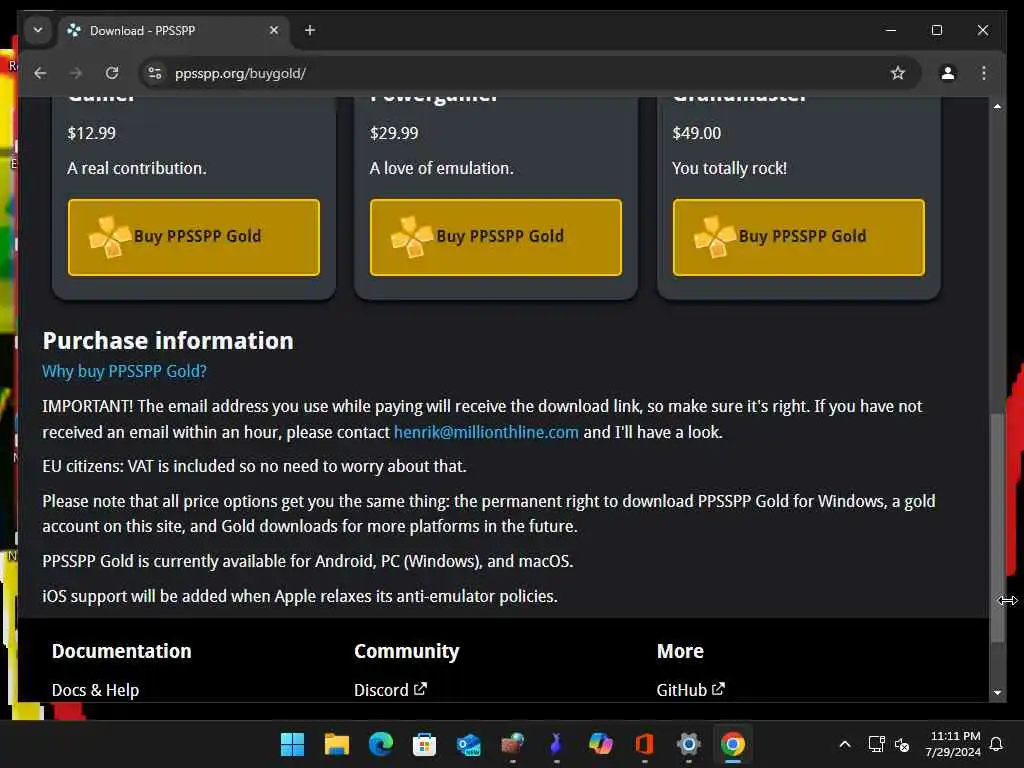Screen dimensions: 1024x768
Task: Expand the tab search dropdown
Action: pyautogui.click(x=38, y=30)
